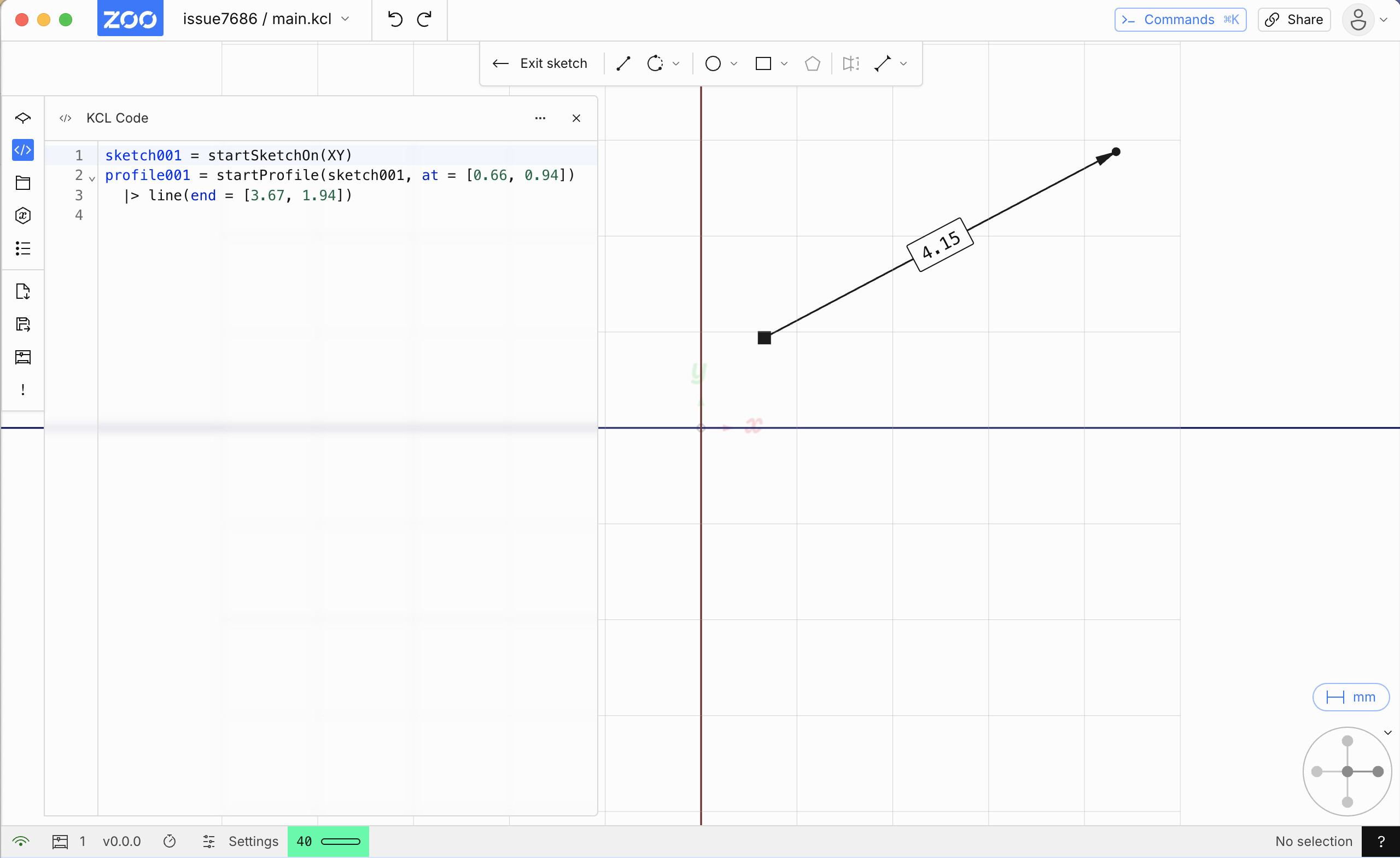Select the square profile start point handle
The image size is (1400, 858).
(764, 338)
